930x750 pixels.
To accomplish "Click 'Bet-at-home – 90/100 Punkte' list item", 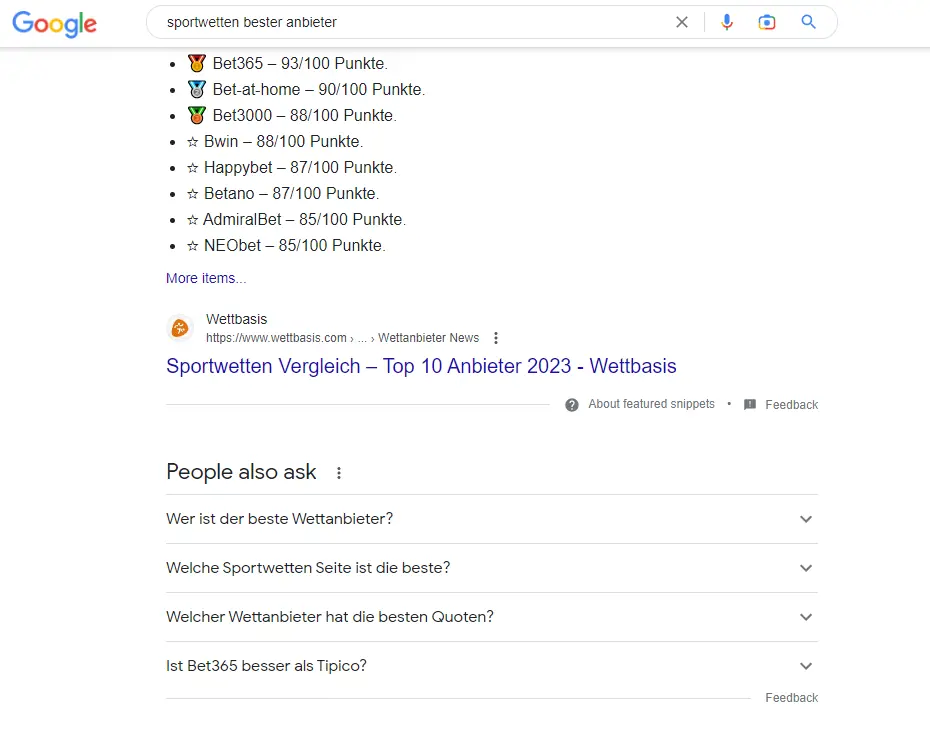I will point(306,90).
